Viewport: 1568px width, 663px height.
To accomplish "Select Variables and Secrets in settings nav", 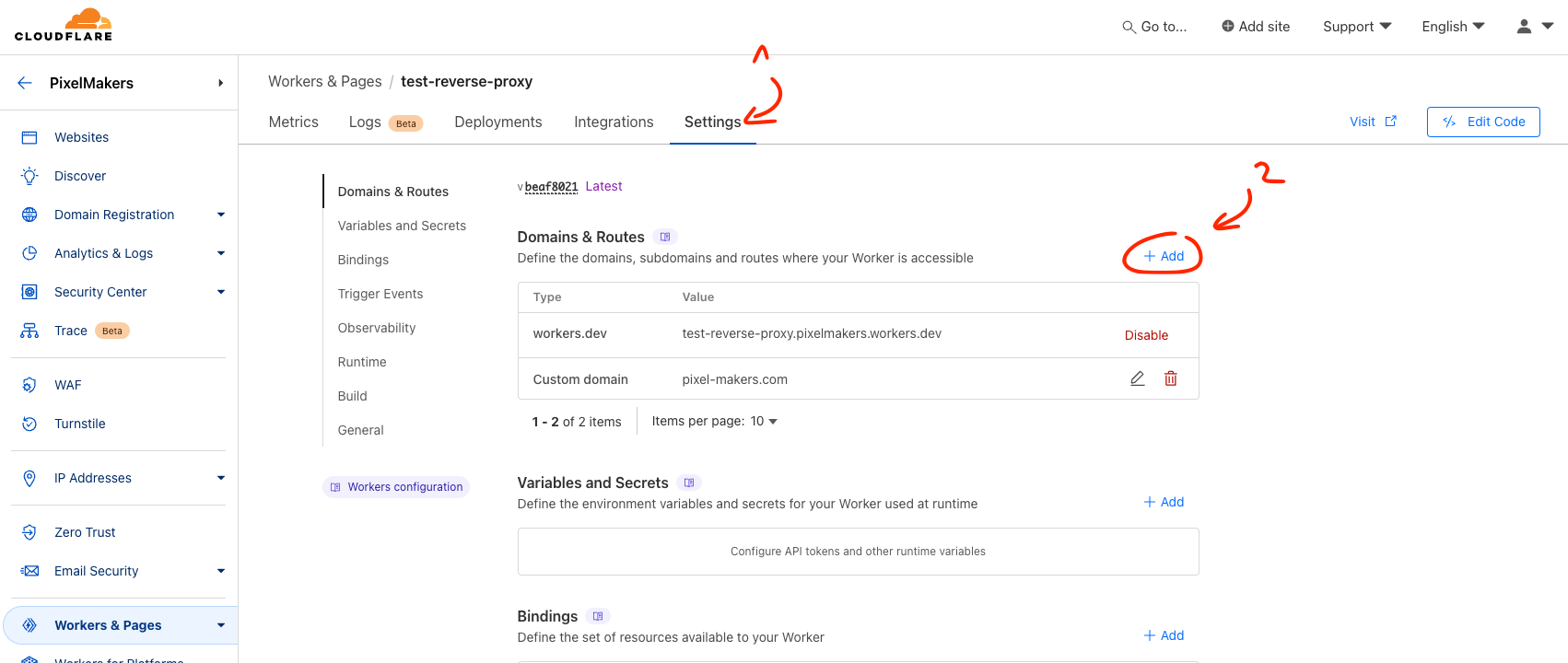I will coord(402,226).
